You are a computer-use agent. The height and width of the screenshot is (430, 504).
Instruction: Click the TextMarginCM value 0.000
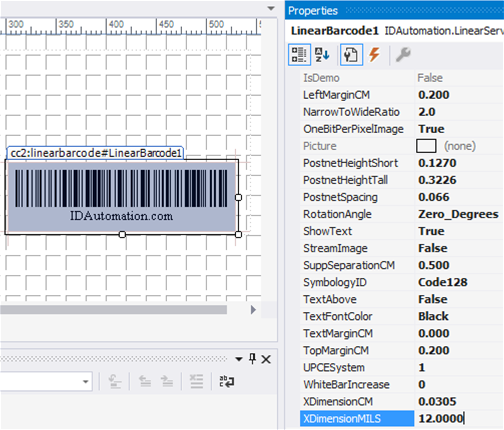click(434, 333)
